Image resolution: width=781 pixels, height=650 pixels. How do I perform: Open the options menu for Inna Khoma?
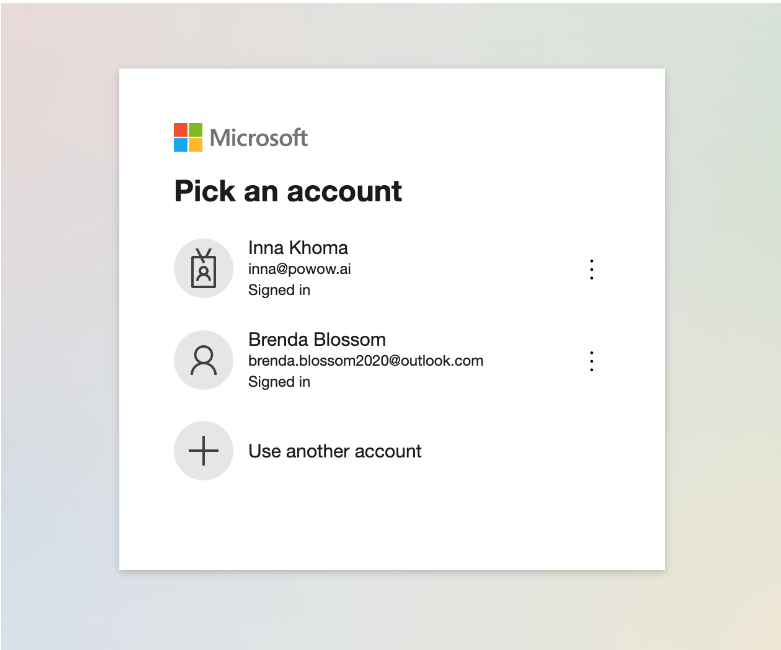pos(591,269)
